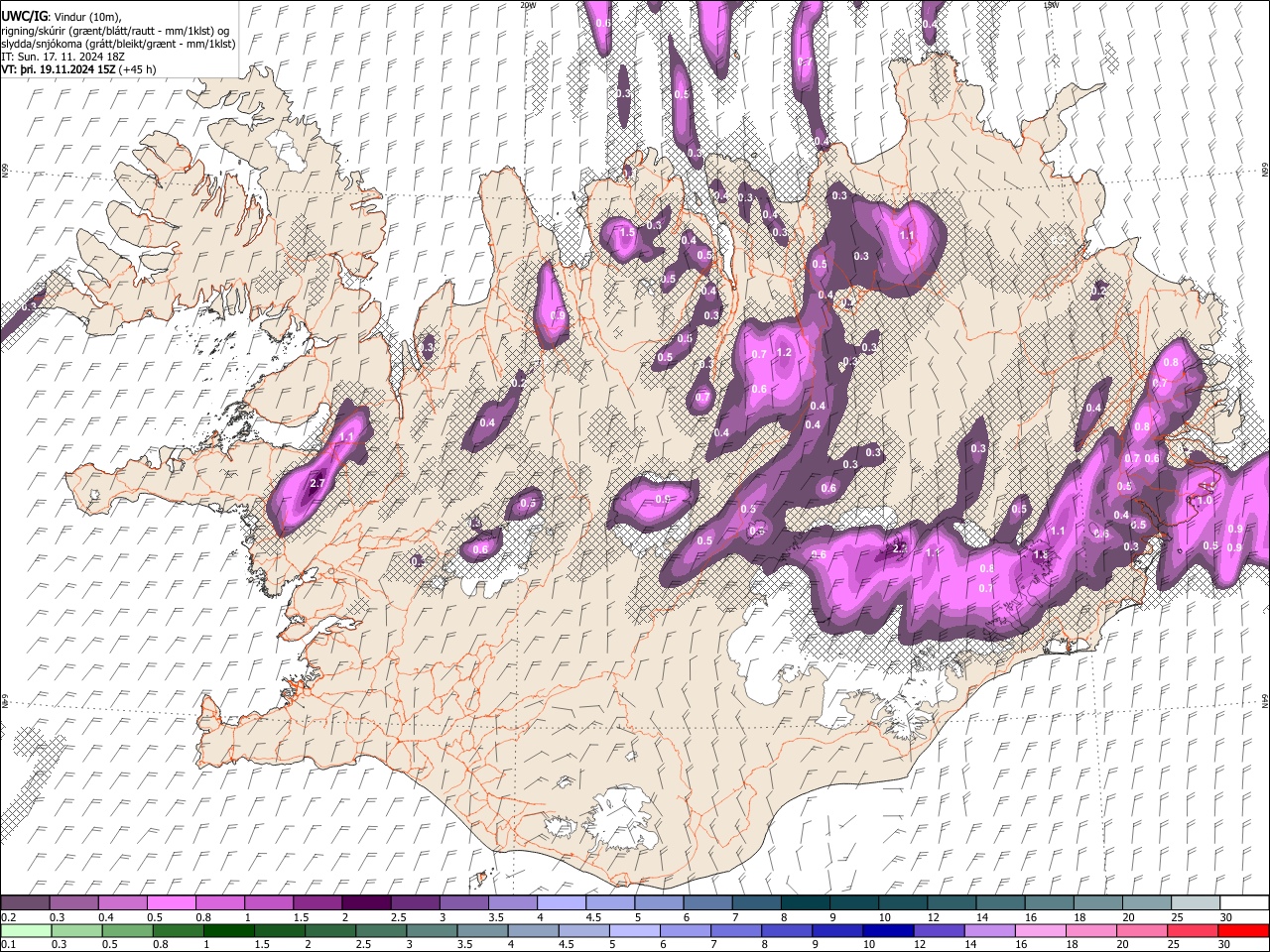
Task: Select bottom-row light pink swatch starting at 16
Action: [x=1041, y=930]
